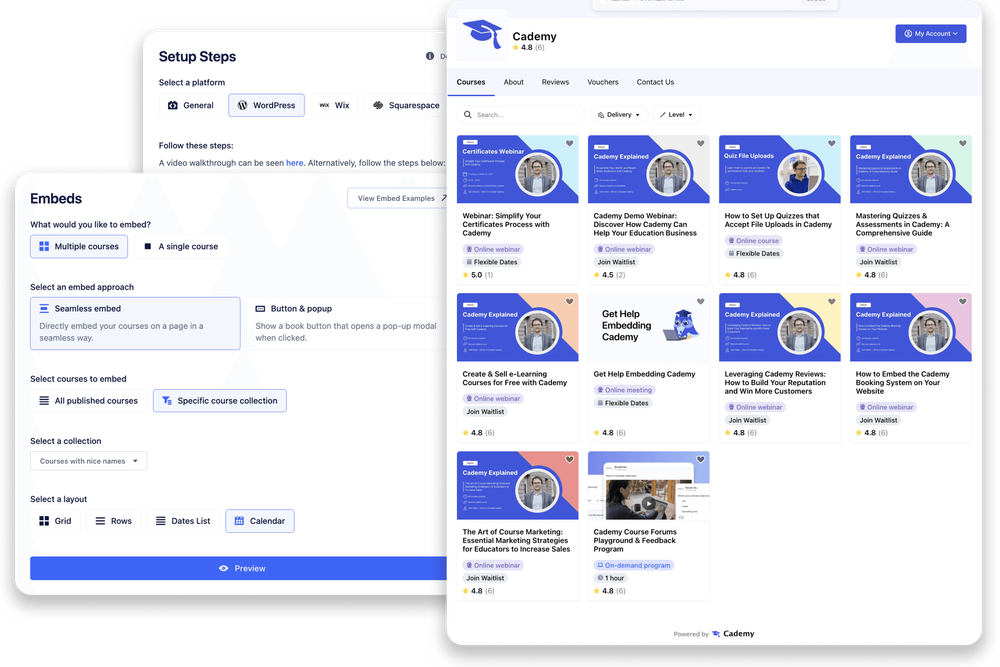Favorite the Certificates Webinar course with heart icon
This screenshot has height=667, width=1000.
click(x=569, y=144)
